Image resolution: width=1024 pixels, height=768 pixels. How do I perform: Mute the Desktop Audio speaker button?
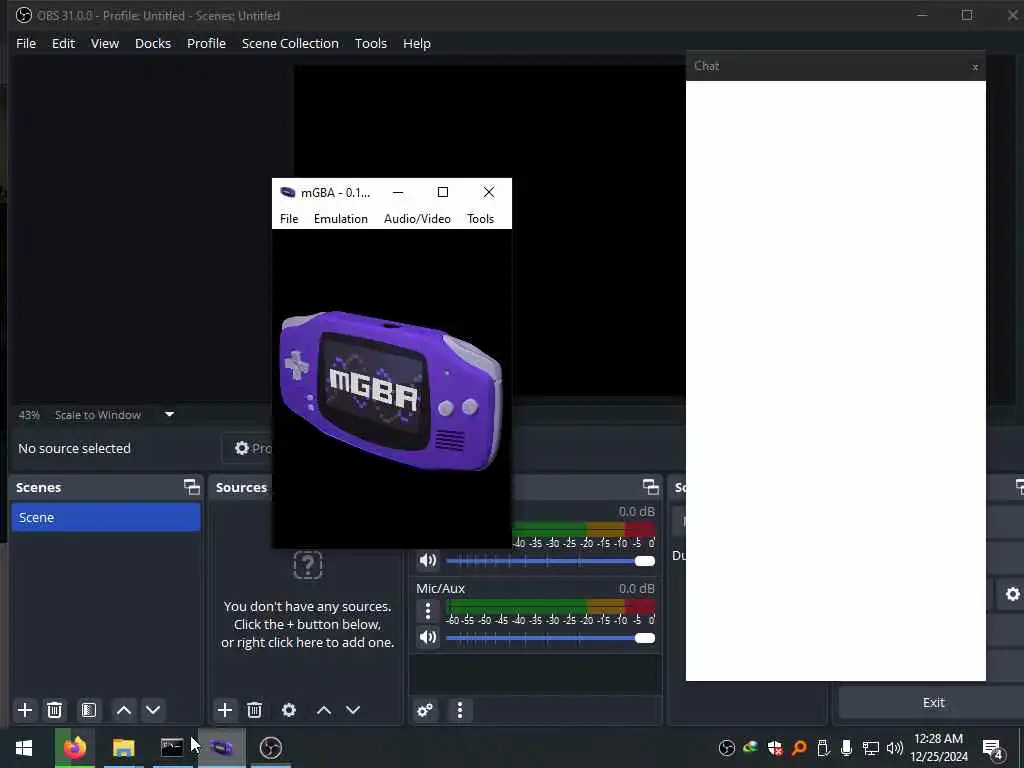point(428,560)
